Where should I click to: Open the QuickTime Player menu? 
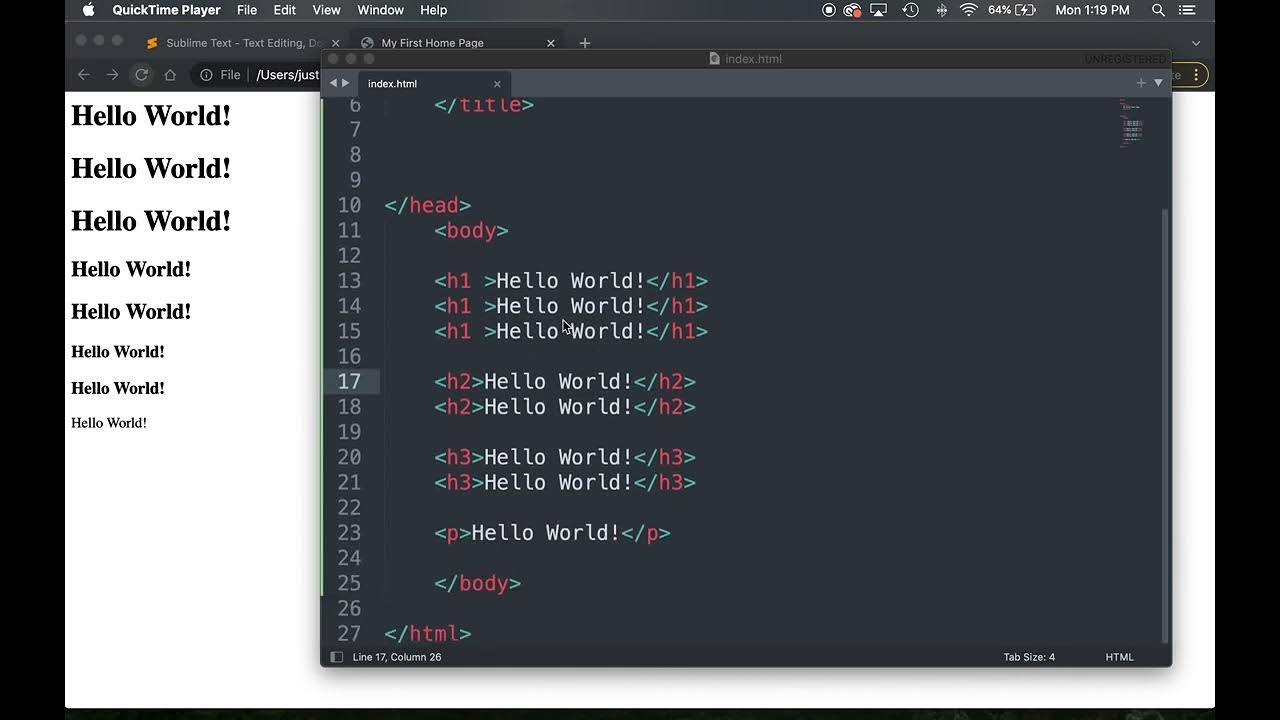[166, 10]
